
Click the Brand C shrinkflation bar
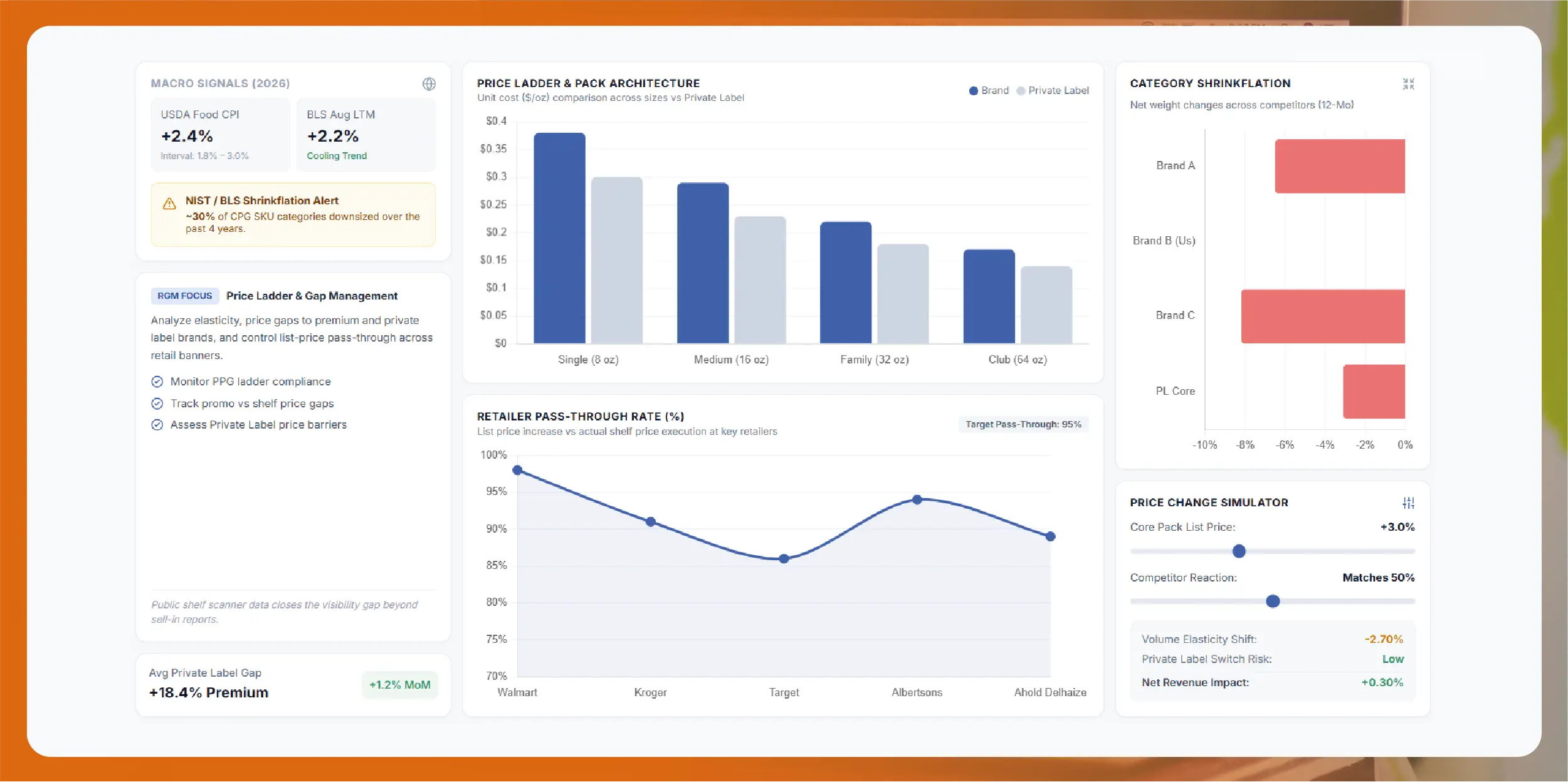(x=1323, y=316)
